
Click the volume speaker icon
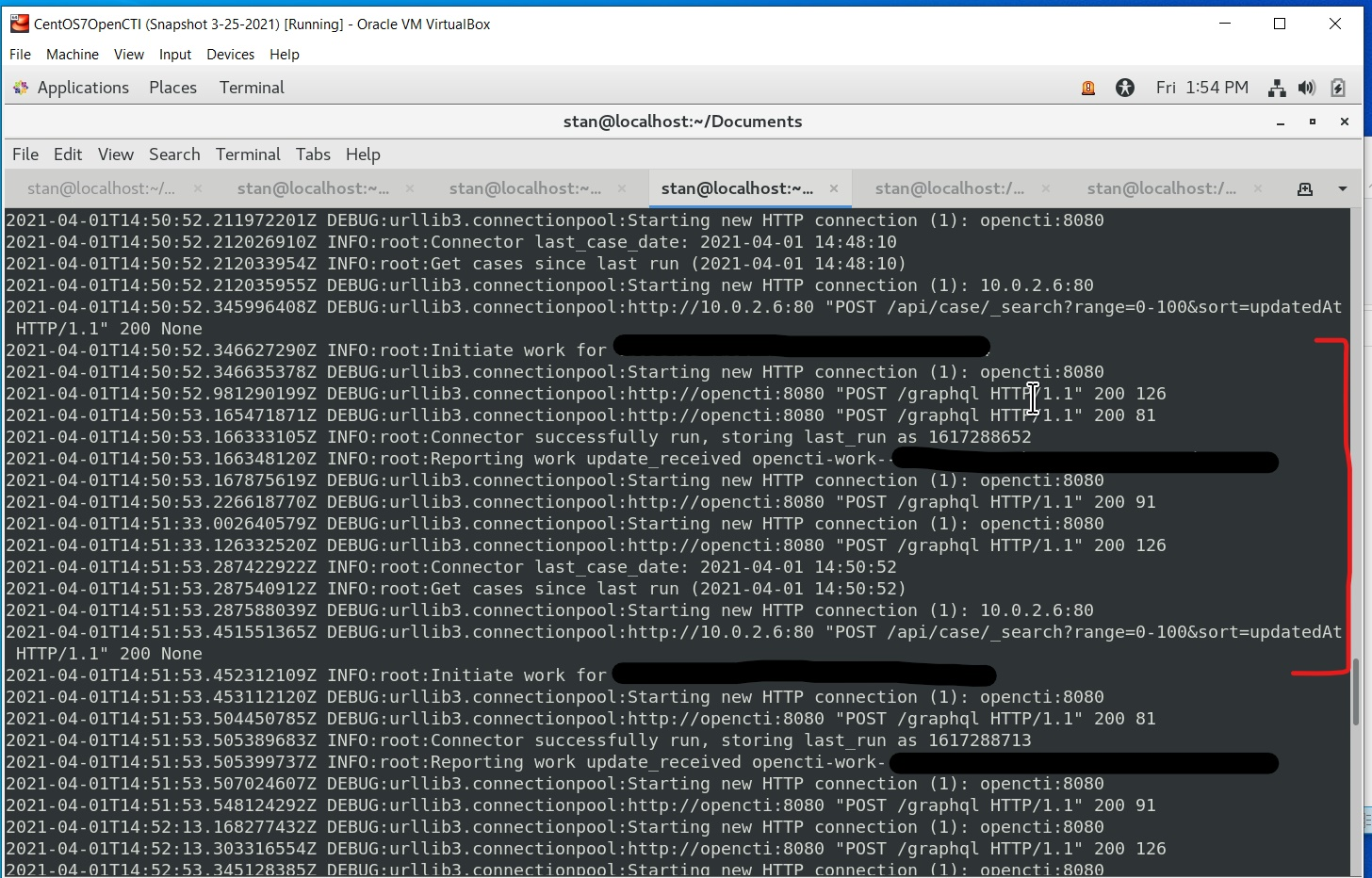point(1307,88)
